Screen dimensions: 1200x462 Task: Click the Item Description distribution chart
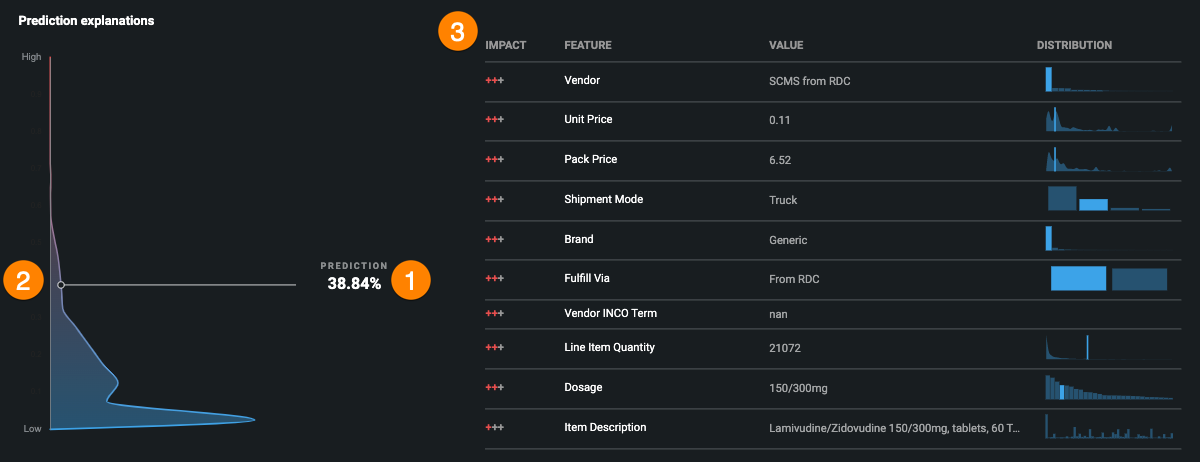click(1107, 427)
